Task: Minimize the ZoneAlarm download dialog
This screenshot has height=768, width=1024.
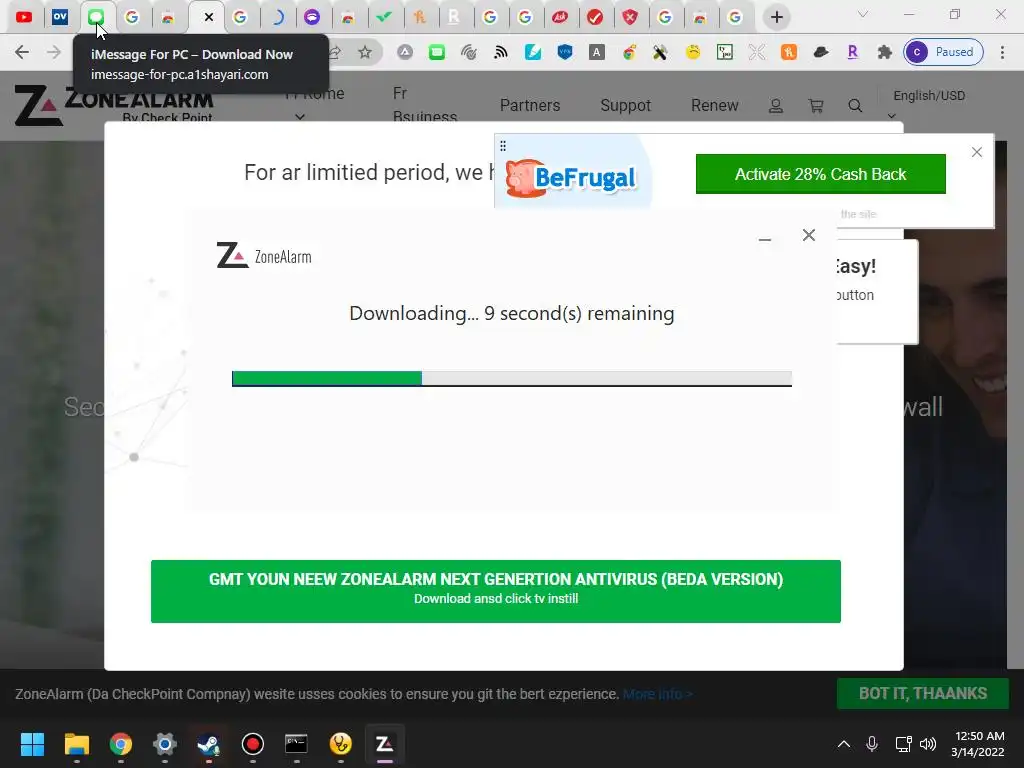Action: [765, 239]
